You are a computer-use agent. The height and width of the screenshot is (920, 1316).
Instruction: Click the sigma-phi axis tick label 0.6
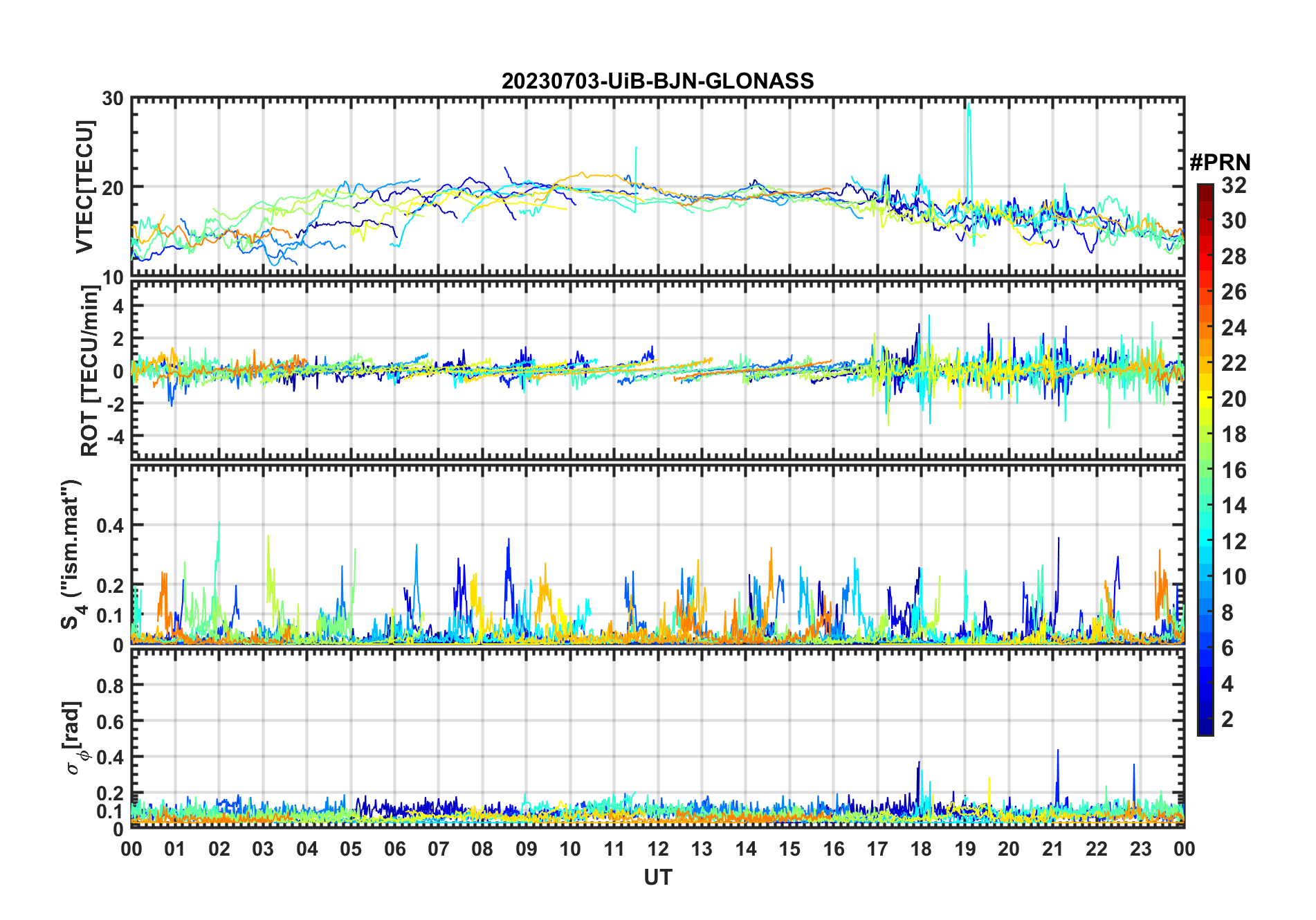click(x=110, y=721)
